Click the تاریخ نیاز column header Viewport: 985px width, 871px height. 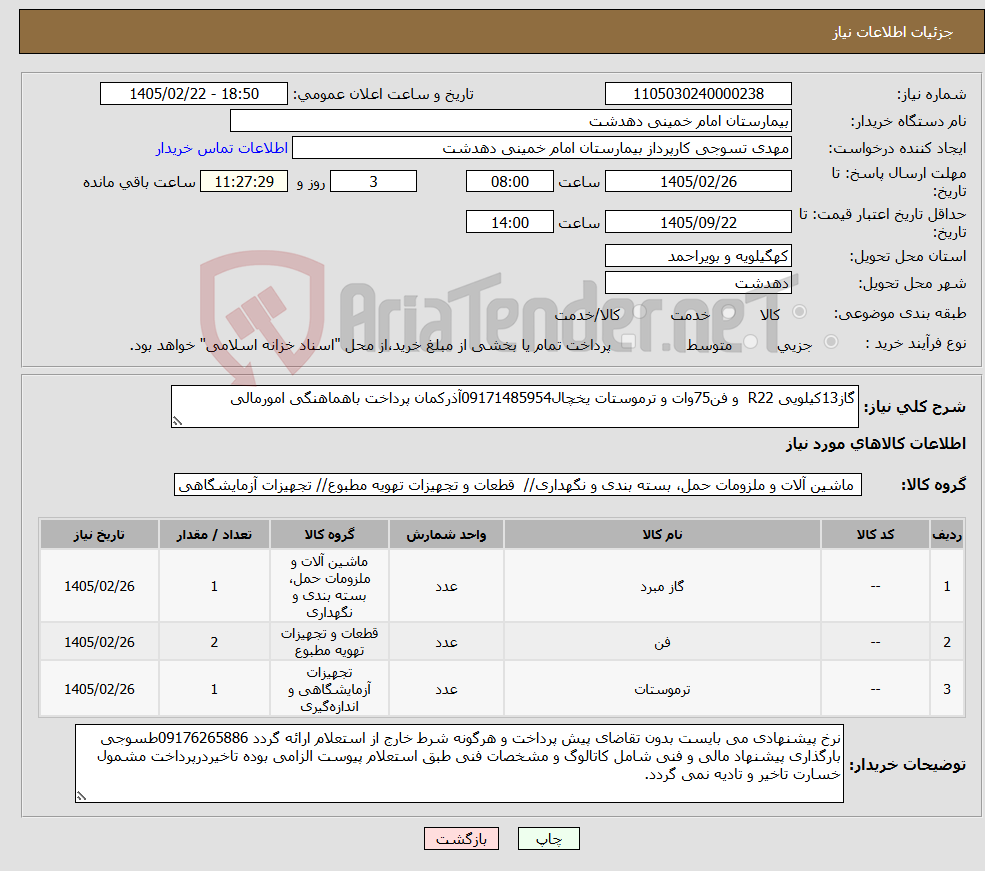pyautogui.click(x=99, y=534)
